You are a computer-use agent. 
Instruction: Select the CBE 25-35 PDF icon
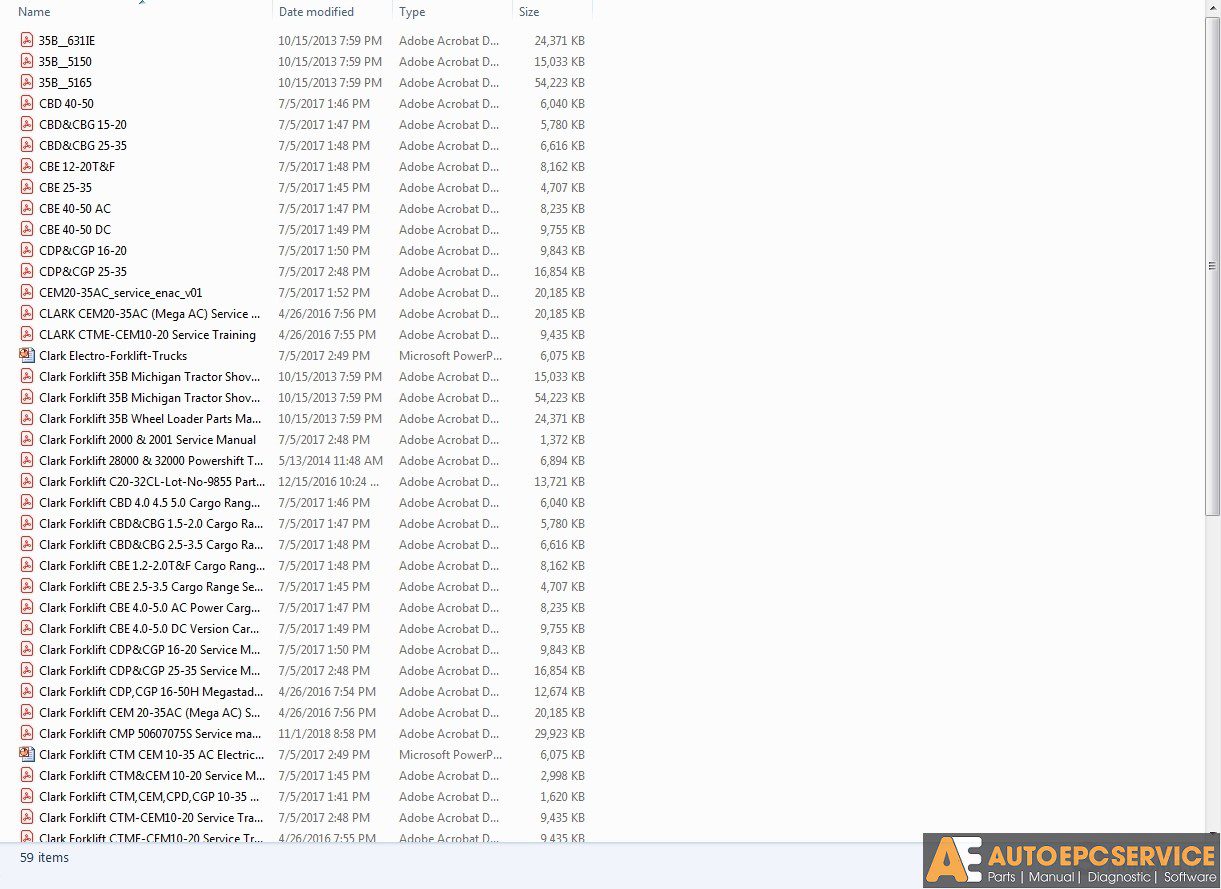click(x=27, y=188)
